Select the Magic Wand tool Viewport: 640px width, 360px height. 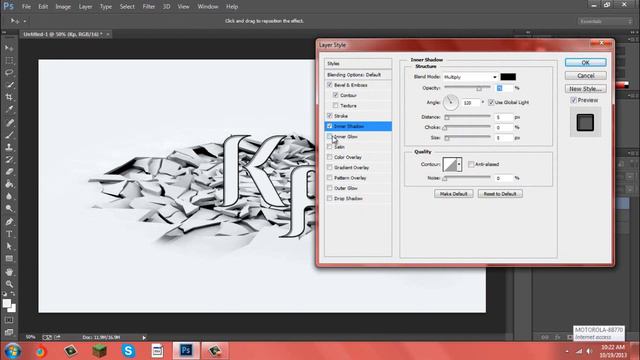point(9,85)
